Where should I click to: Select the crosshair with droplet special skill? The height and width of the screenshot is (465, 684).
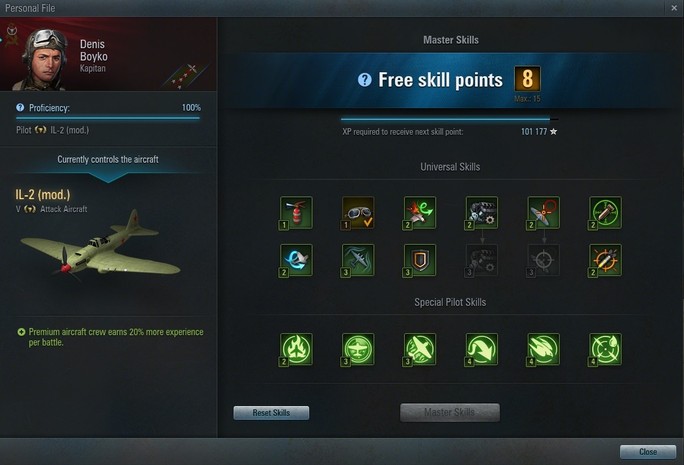(x=605, y=349)
